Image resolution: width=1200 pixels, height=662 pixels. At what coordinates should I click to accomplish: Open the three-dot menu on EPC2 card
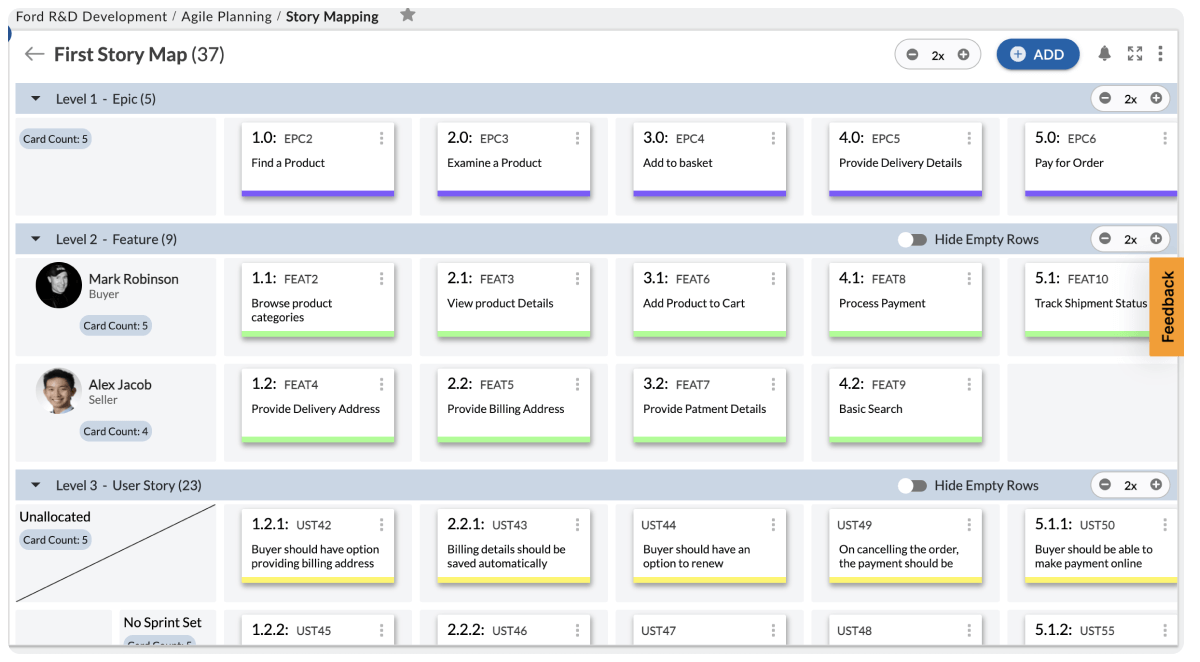point(381,139)
